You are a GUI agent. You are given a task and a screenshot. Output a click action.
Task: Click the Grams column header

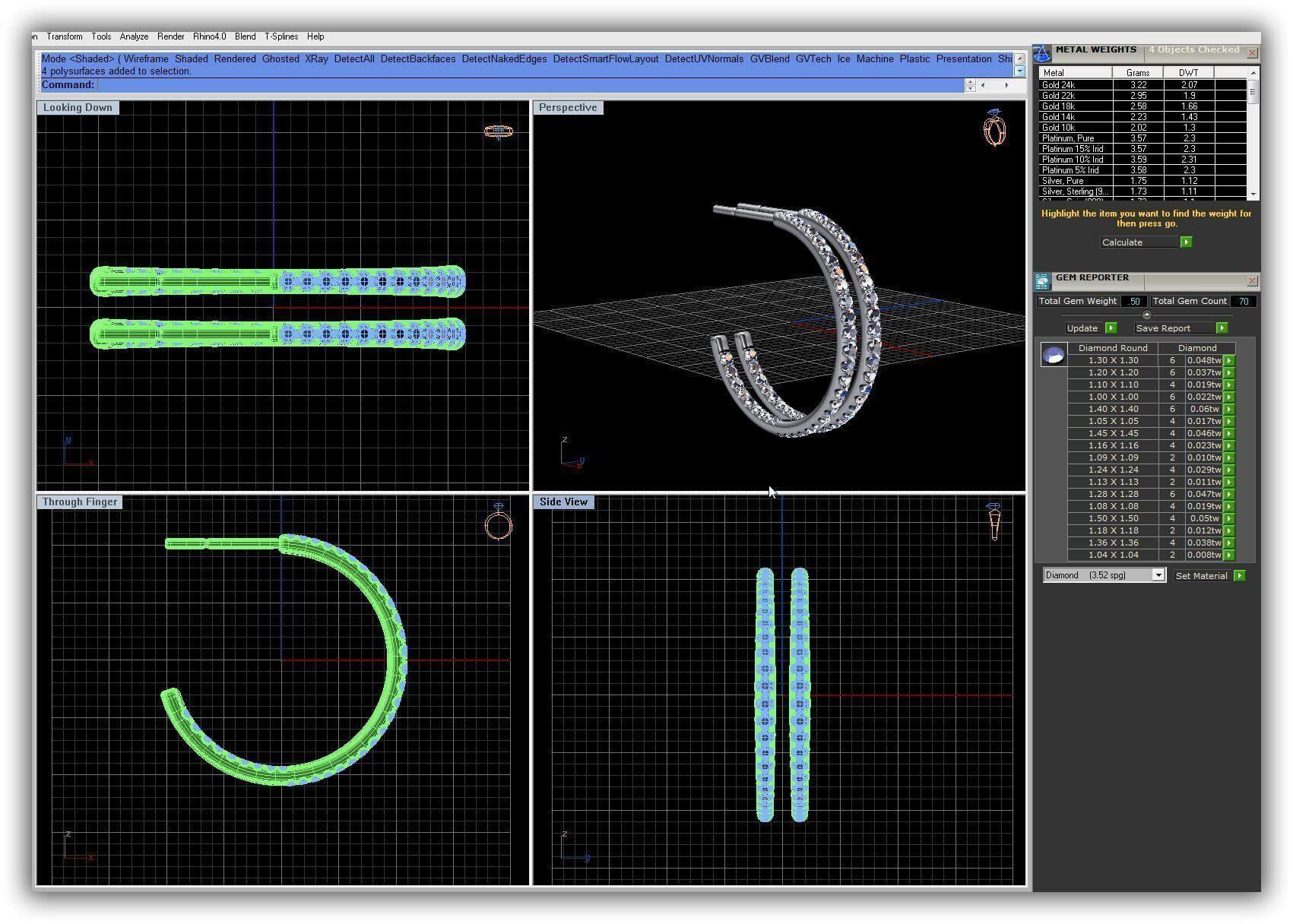click(x=1138, y=73)
